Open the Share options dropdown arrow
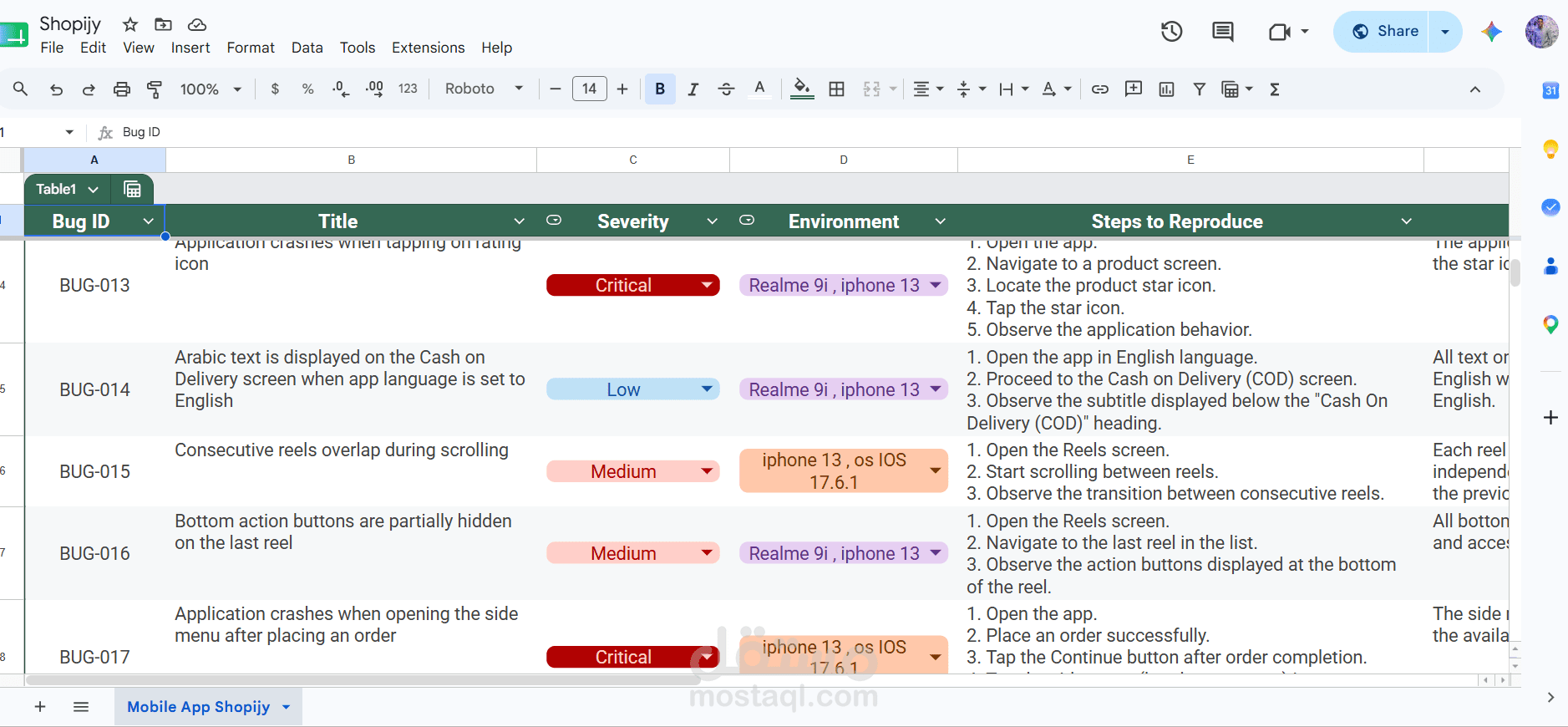 1445,32
